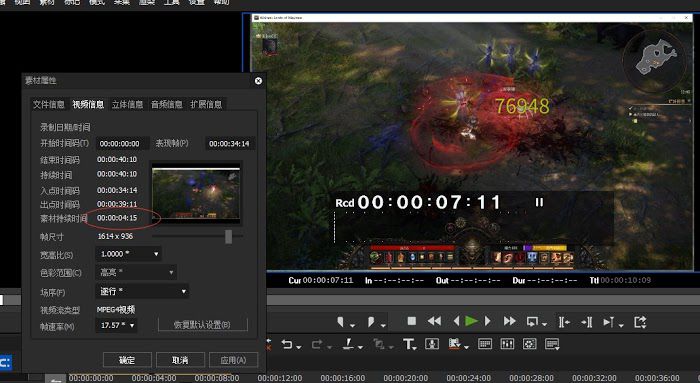Click the 00:00:24:00 mark on timeline ruler
Viewport: 700px width, 383px height.
click(x=468, y=378)
